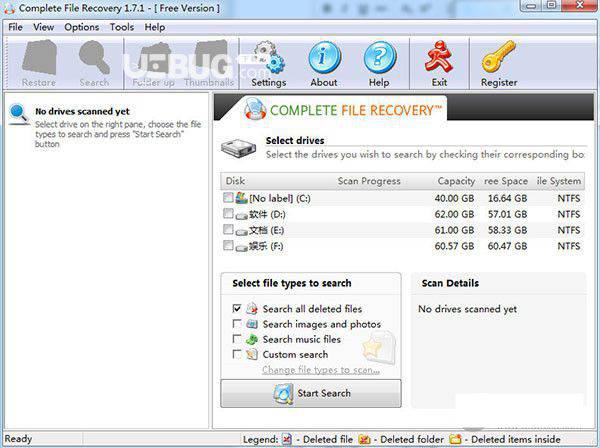
Task: Click the Start Search button
Action: (311, 393)
